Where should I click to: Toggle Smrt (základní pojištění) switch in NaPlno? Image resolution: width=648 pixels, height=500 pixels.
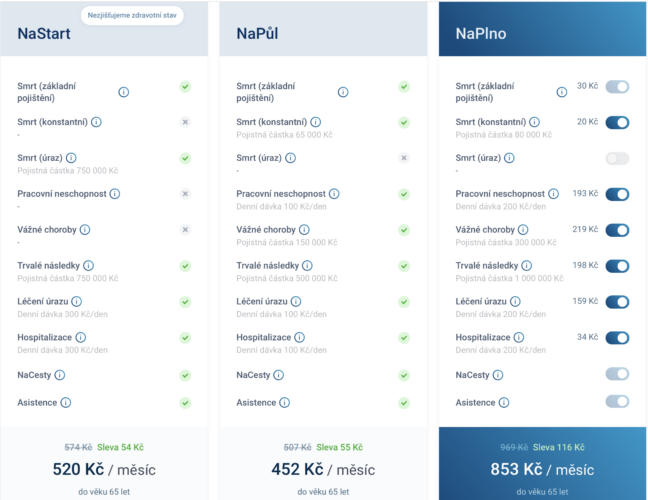617,87
